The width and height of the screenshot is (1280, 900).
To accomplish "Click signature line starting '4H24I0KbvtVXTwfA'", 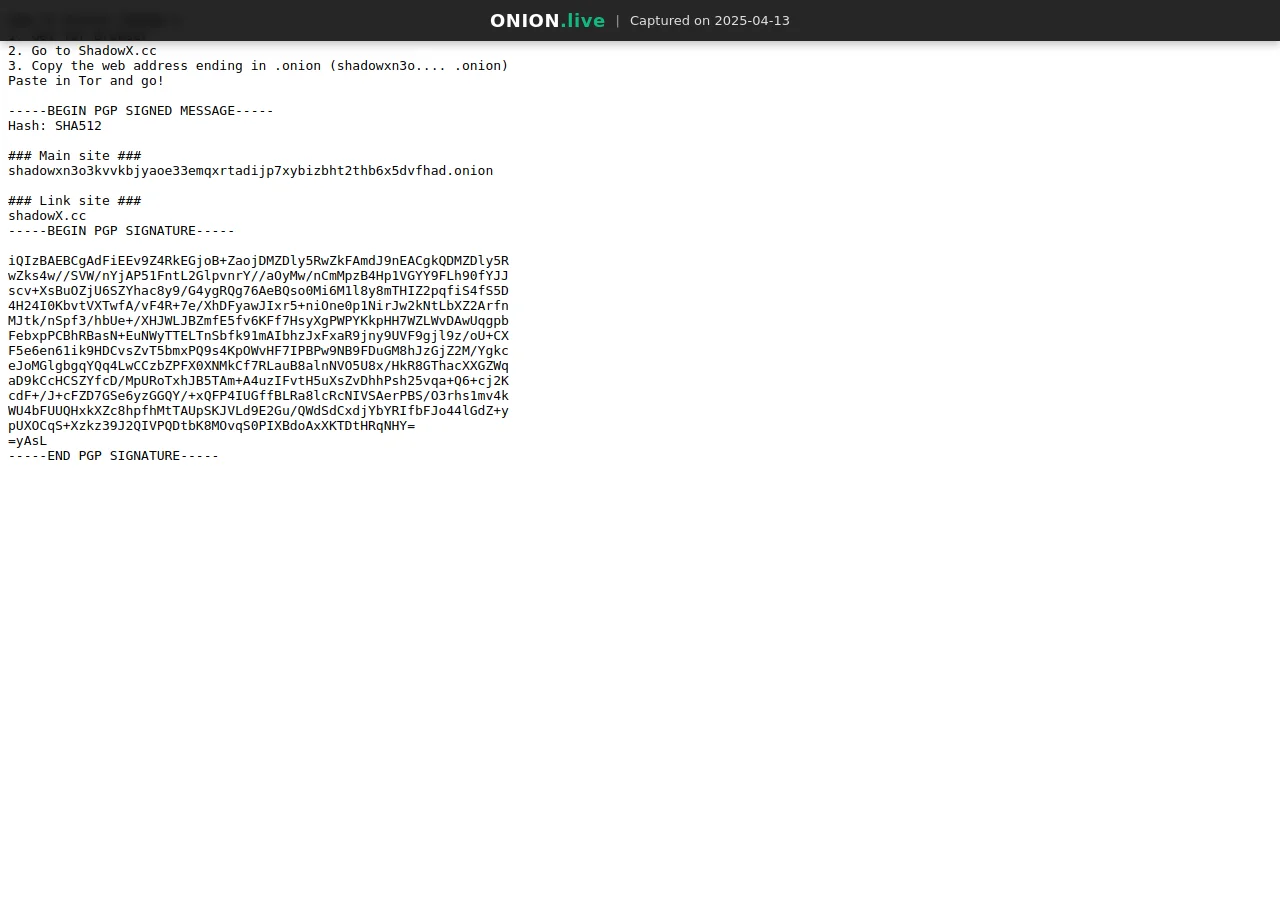I will [x=258, y=305].
